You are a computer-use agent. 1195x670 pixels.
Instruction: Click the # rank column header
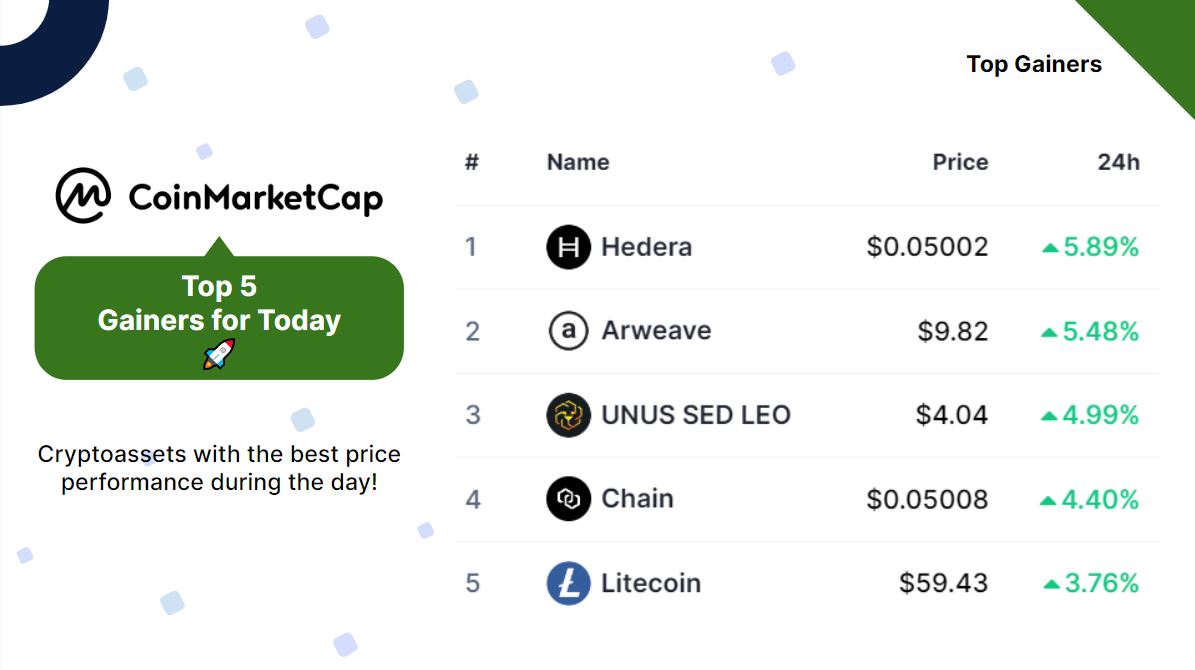point(472,162)
